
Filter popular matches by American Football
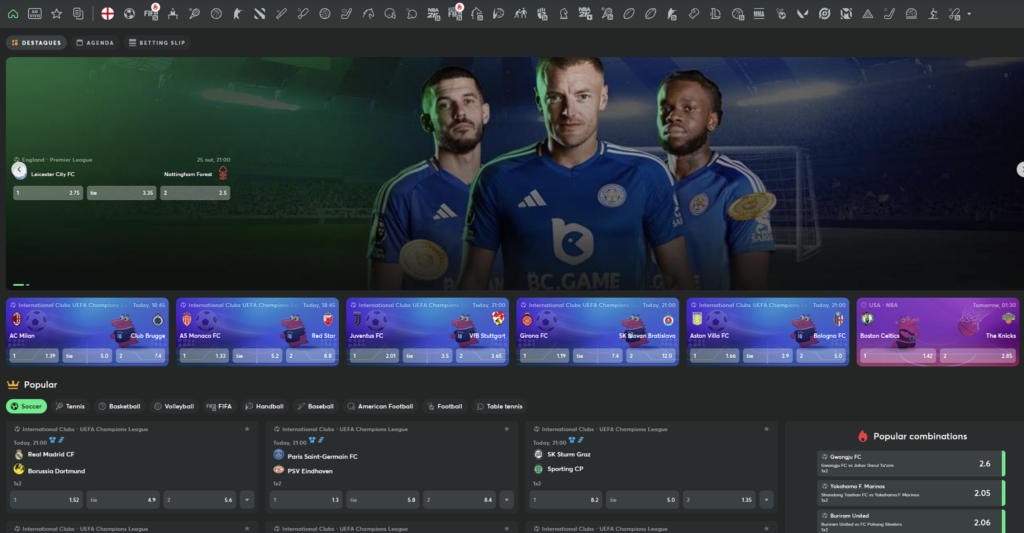coord(381,406)
